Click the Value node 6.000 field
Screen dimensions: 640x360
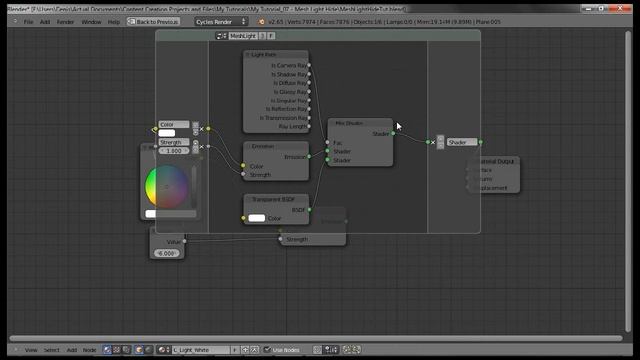coord(167,253)
